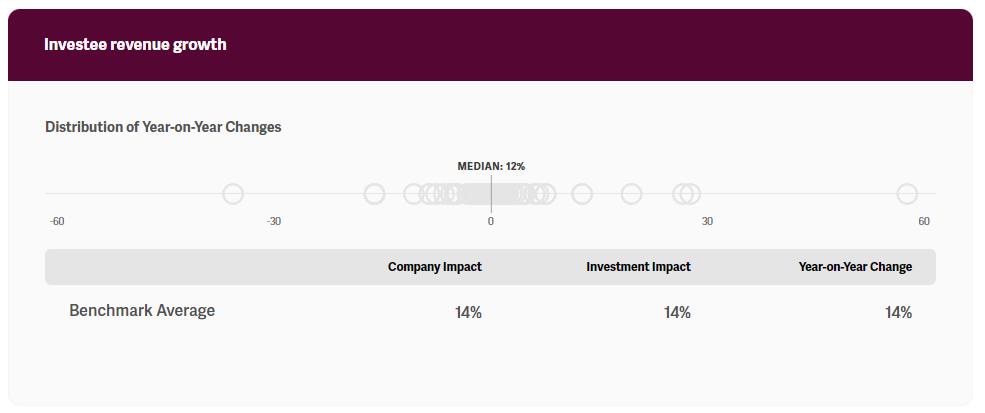Click the data circle near 19 on axis
This screenshot has width=985, height=413.
tap(631, 194)
